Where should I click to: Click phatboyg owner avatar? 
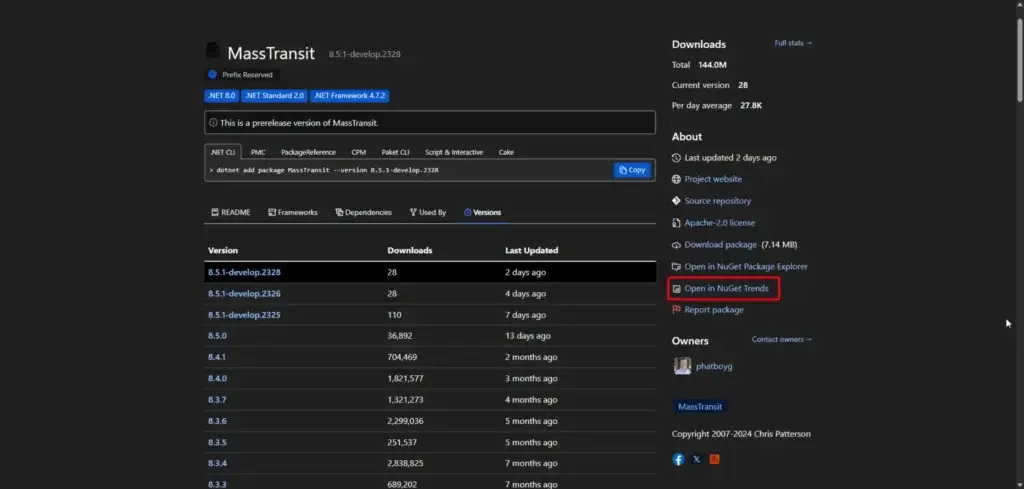[x=682, y=366]
